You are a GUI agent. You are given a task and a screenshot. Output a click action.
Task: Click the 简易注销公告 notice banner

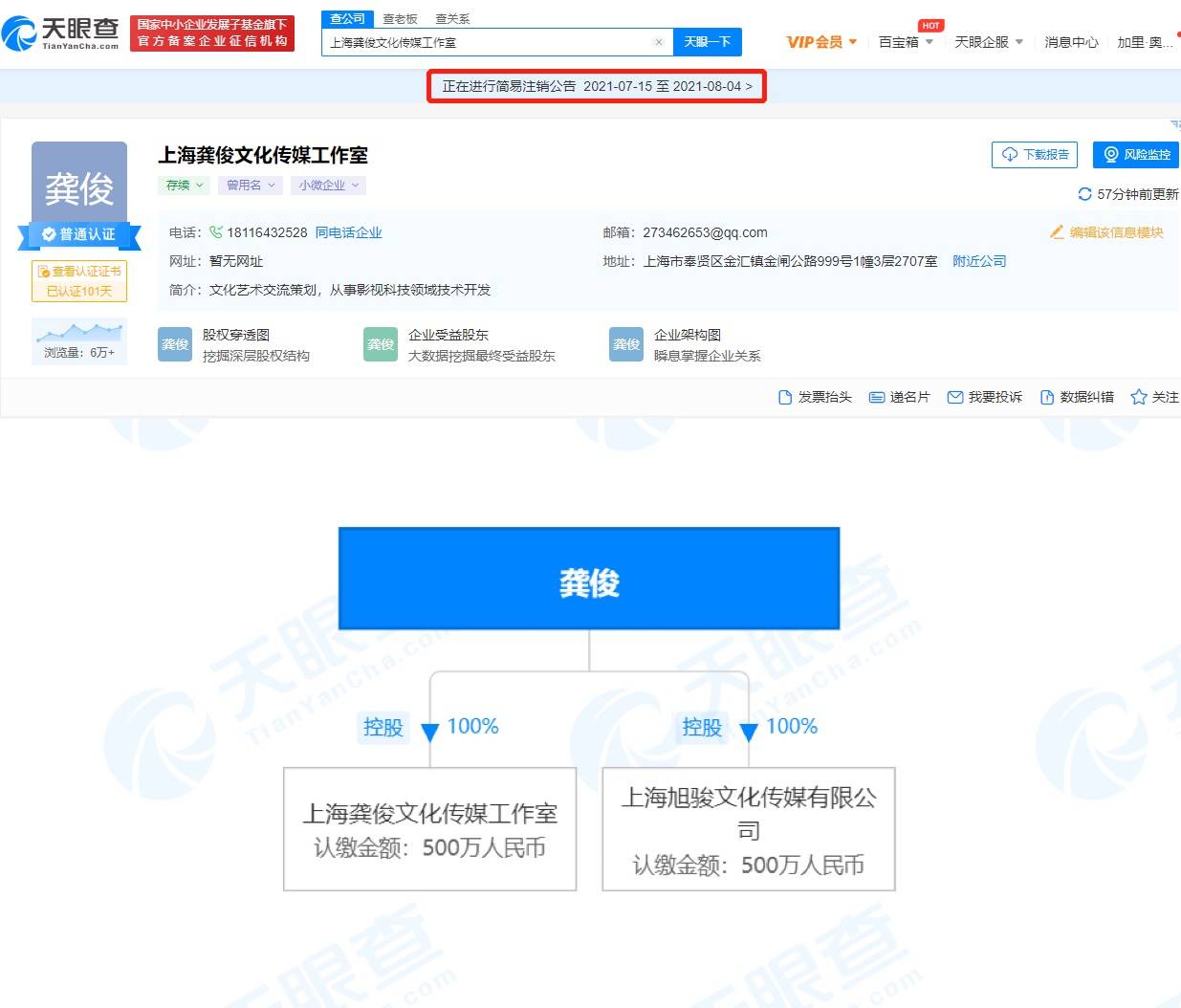(x=596, y=86)
